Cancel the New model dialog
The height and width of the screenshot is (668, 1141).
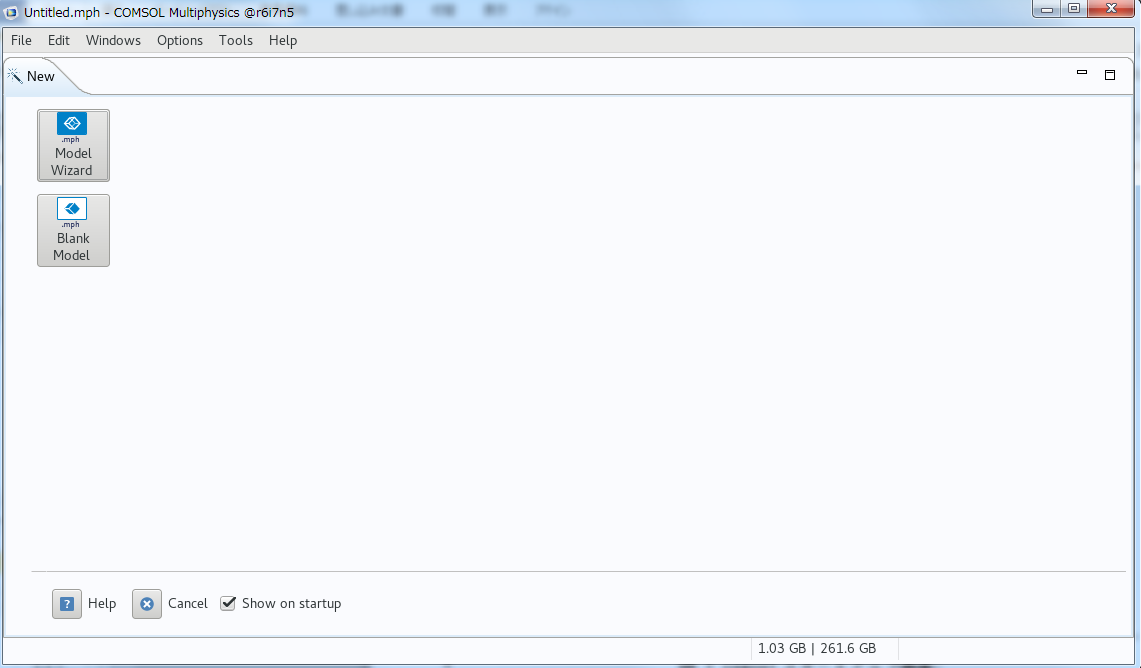(x=147, y=604)
